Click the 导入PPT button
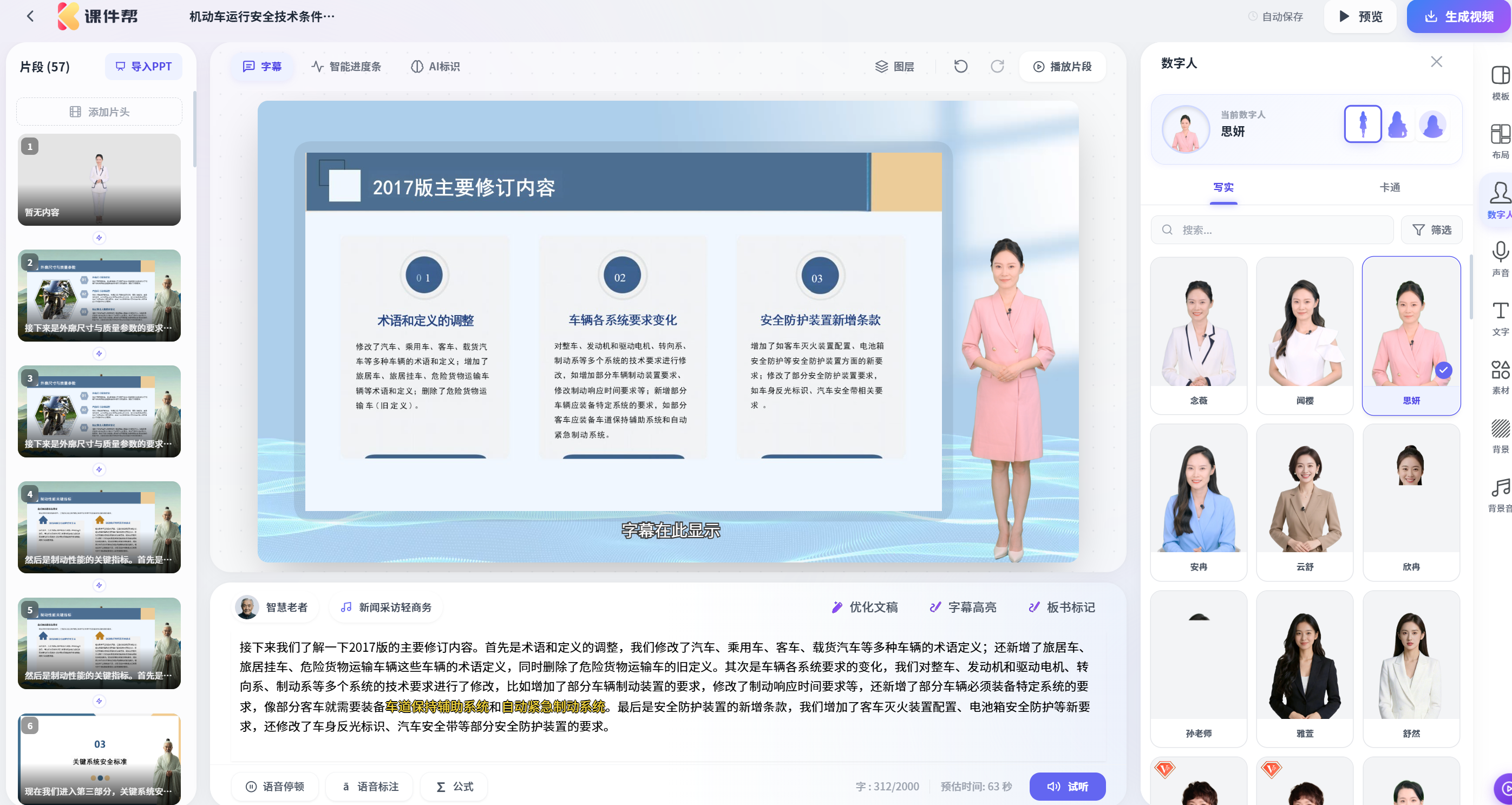1512x805 pixels. point(143,67)
